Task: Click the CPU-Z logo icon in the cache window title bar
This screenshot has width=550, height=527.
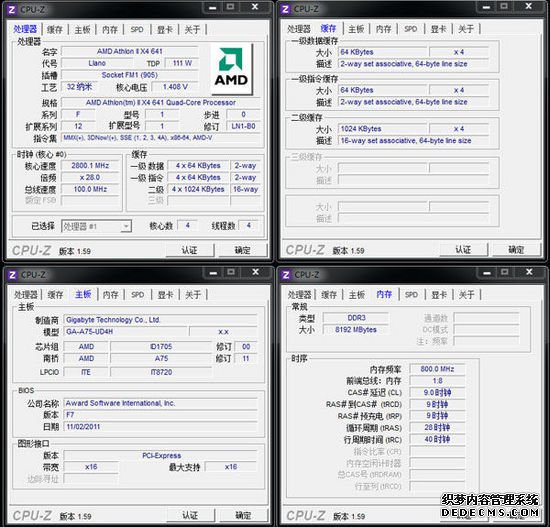Action: [286, 9]
